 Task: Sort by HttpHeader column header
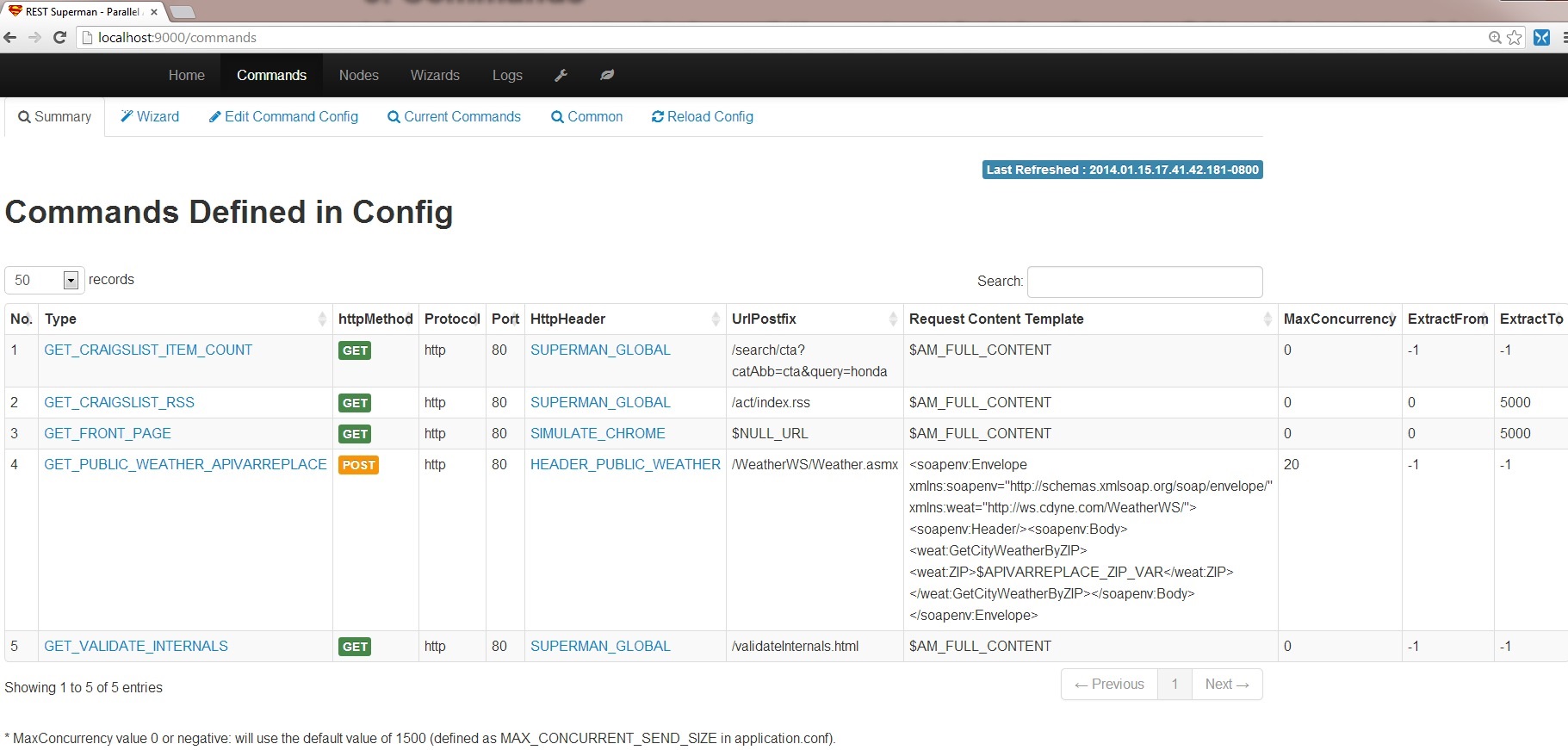click(x=625, y=319)
